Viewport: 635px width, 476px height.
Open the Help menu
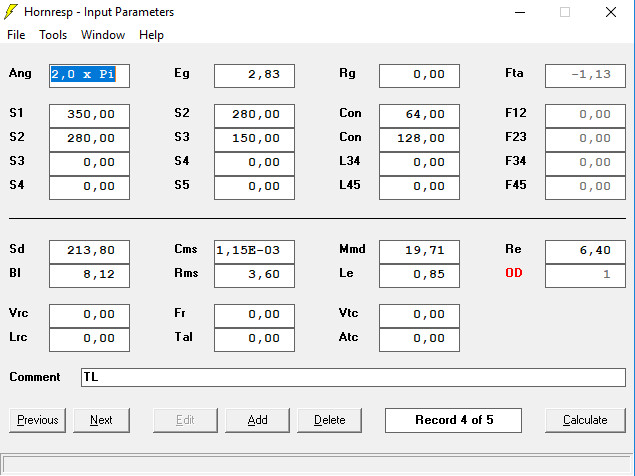pyautogui.click(x=151, y=35)
